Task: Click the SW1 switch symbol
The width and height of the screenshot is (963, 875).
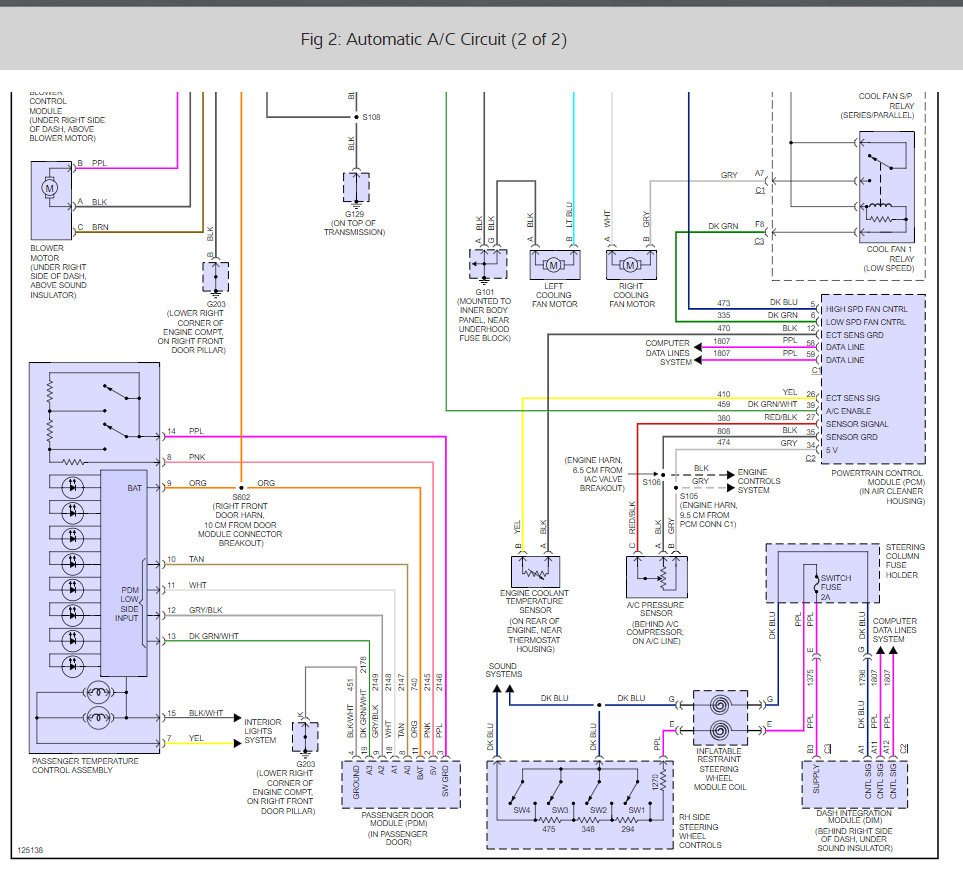Action: (633, 793)
